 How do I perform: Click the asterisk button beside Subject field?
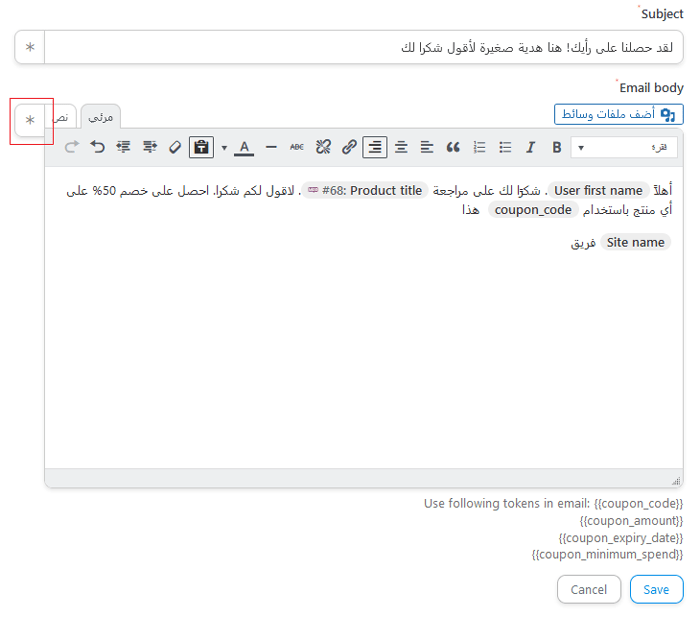click(x=30, y=47)
